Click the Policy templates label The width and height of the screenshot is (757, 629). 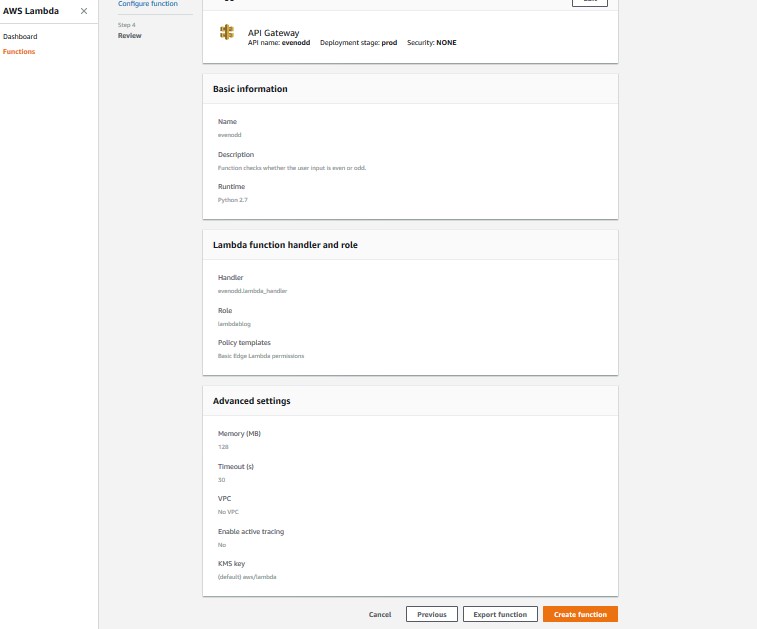[x=244, y=343]
